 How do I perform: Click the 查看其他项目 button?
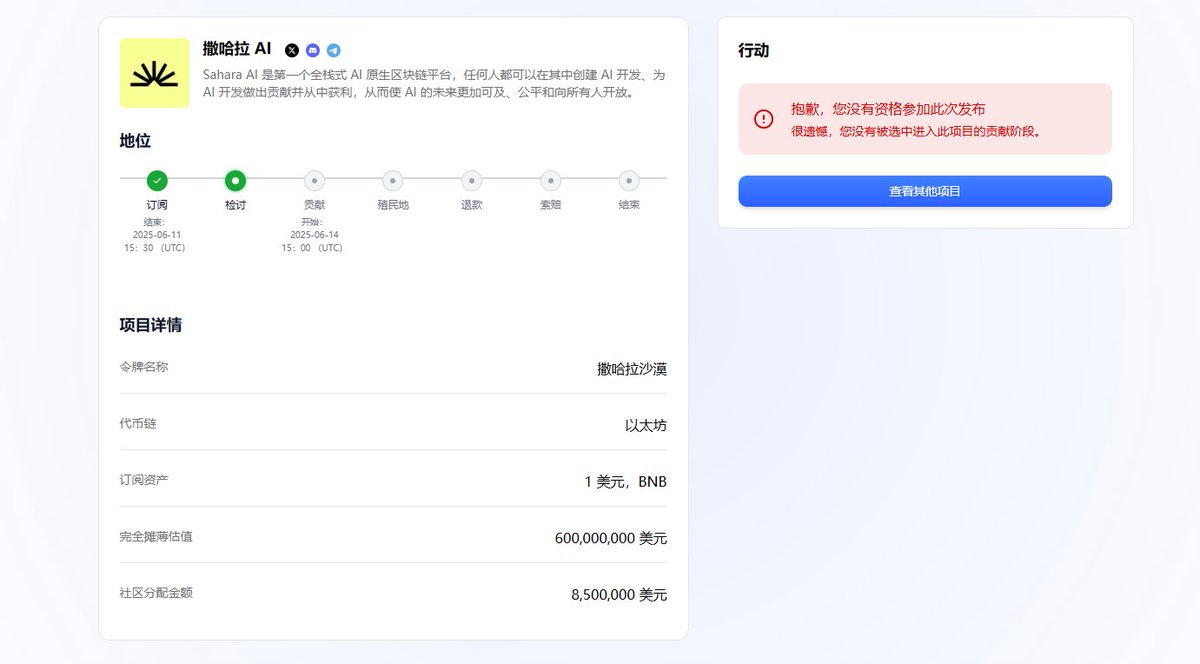click(x=925, y=191)
